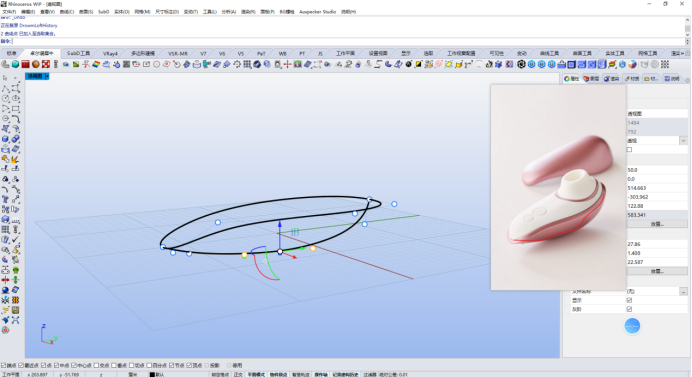Click the red-and-green arrows icon in the left sidebar
692x377 pixels.
[5, 280]
